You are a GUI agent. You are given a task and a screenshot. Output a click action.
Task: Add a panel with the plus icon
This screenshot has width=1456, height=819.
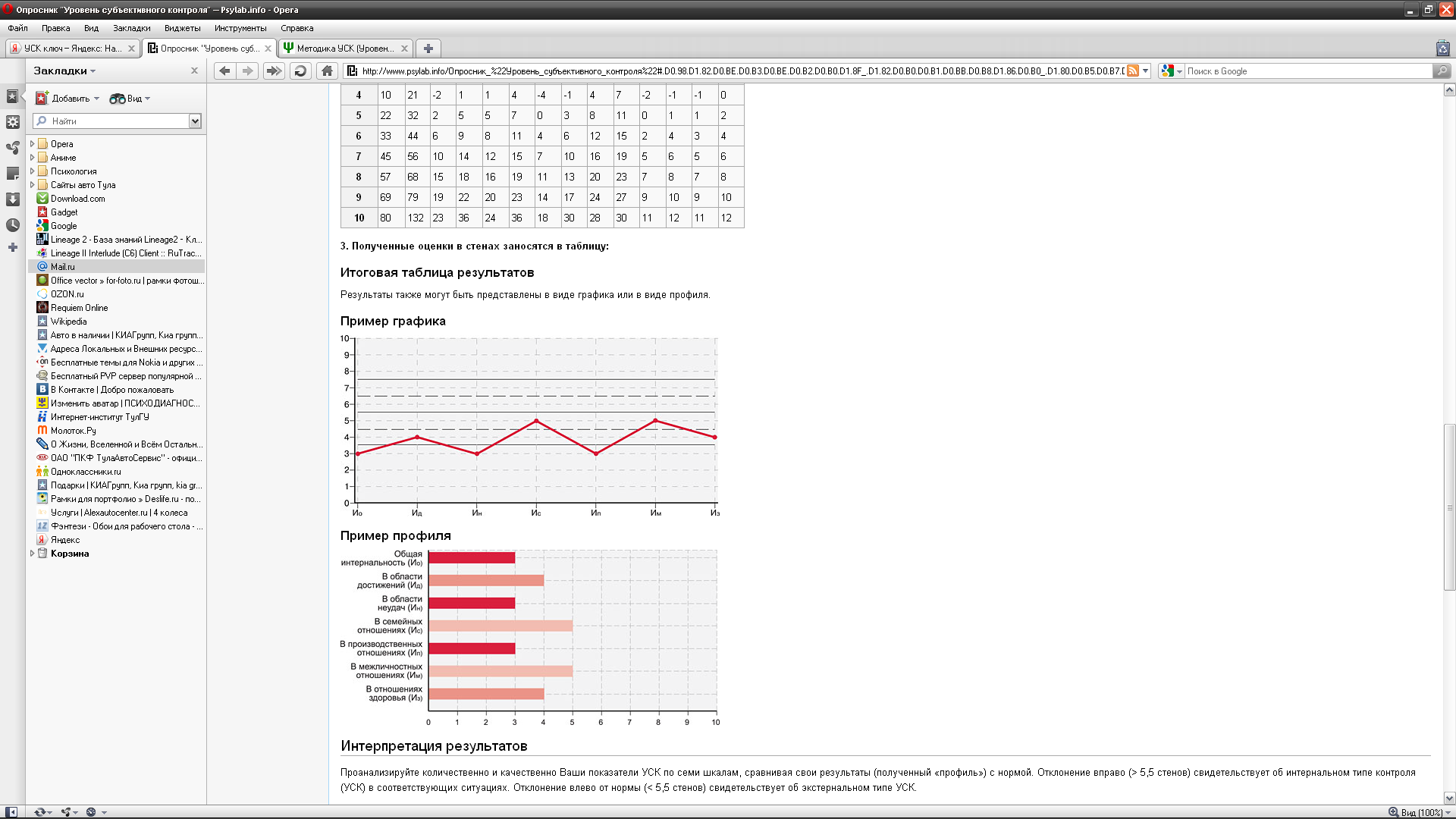[x=13, y=247]
